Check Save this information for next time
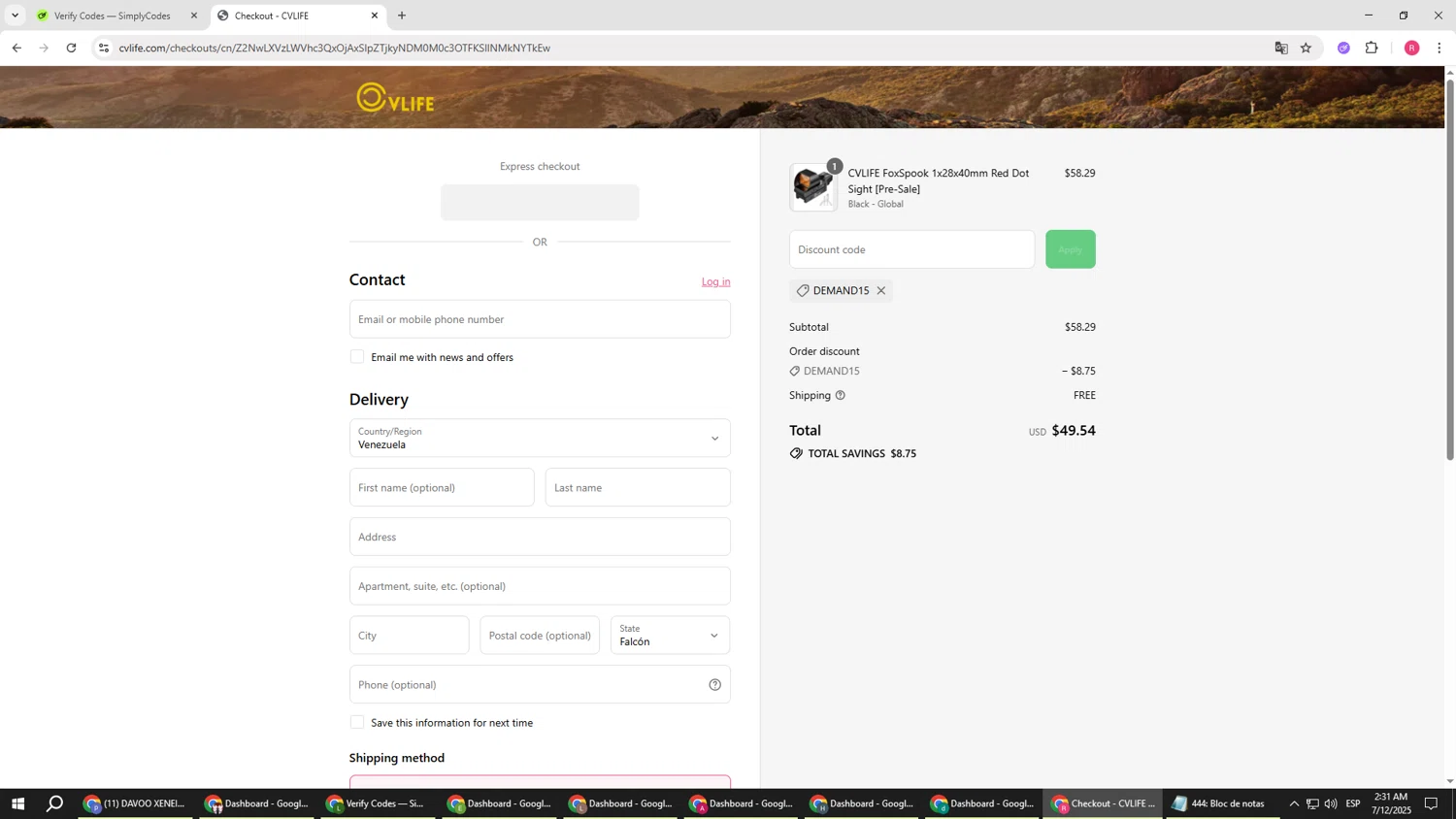1456x819 pixels. (357, 722)
